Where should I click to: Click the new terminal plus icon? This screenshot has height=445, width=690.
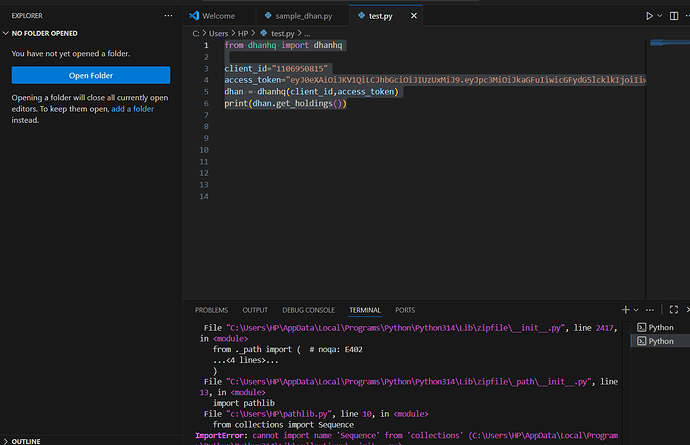626,310
